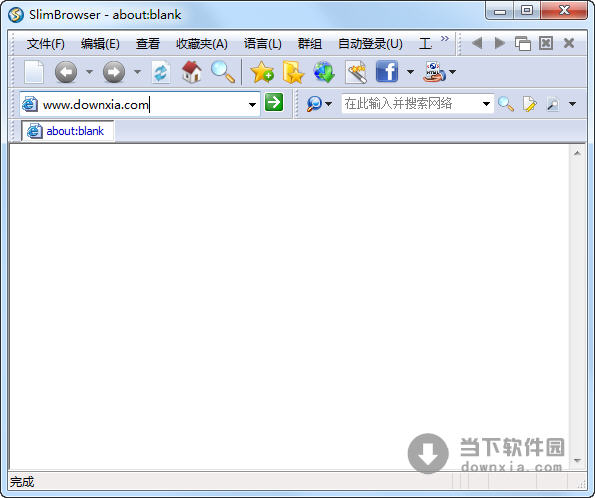595x498 pixels.
Task: Click the cascade windows icon
Action: tap(523, 43)
